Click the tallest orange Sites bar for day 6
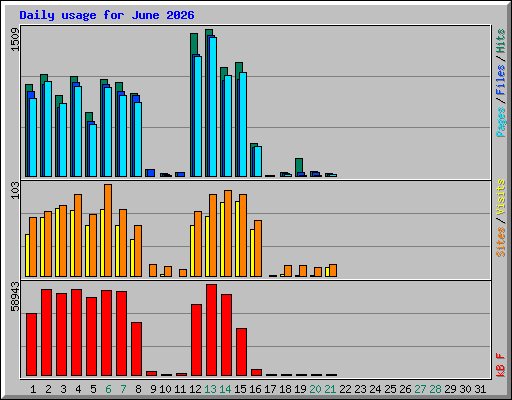 [x=108, y=230]
